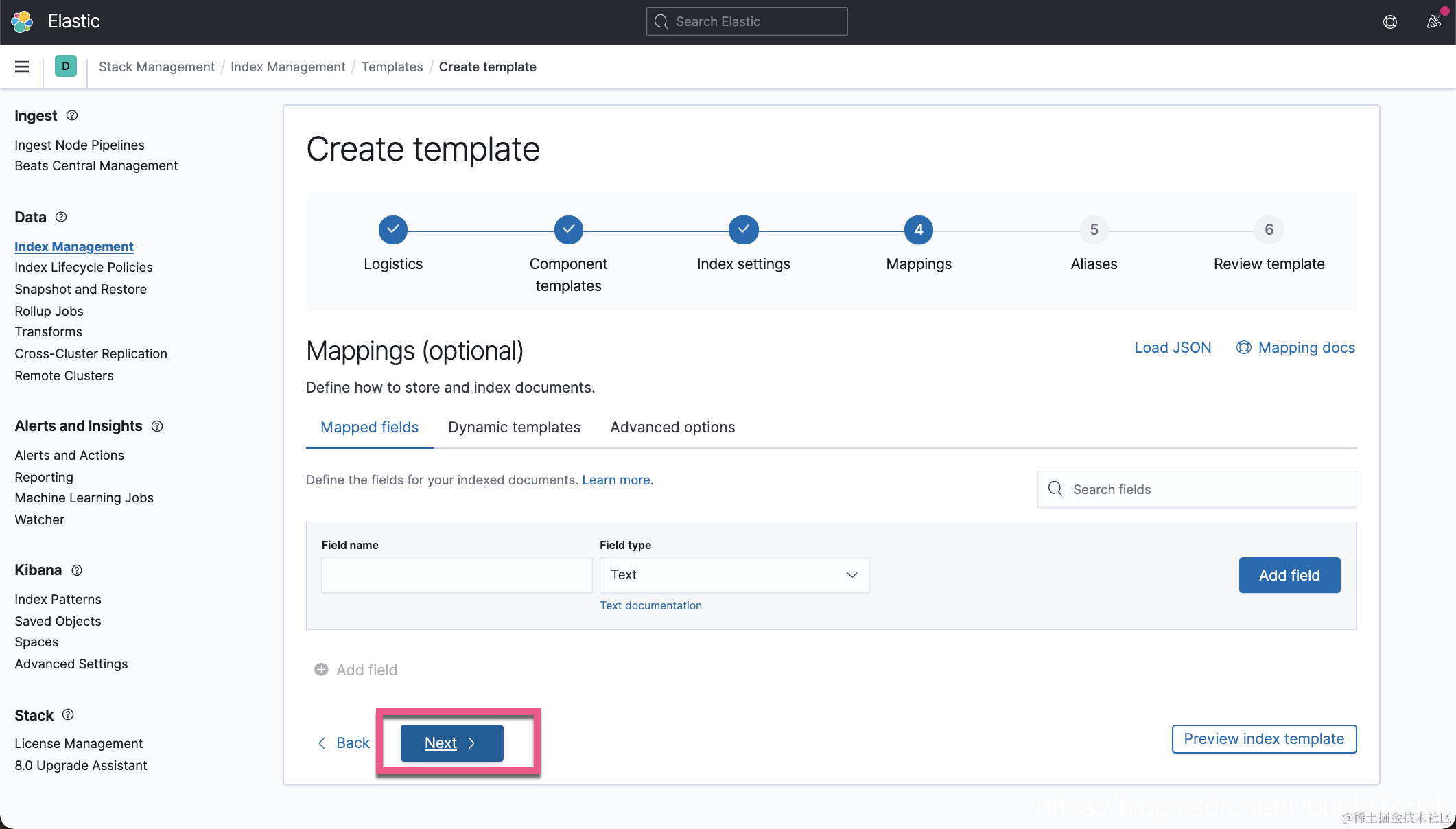Switch to Dynamic templates tab
1456x829 pixels.
pos(514,427)
